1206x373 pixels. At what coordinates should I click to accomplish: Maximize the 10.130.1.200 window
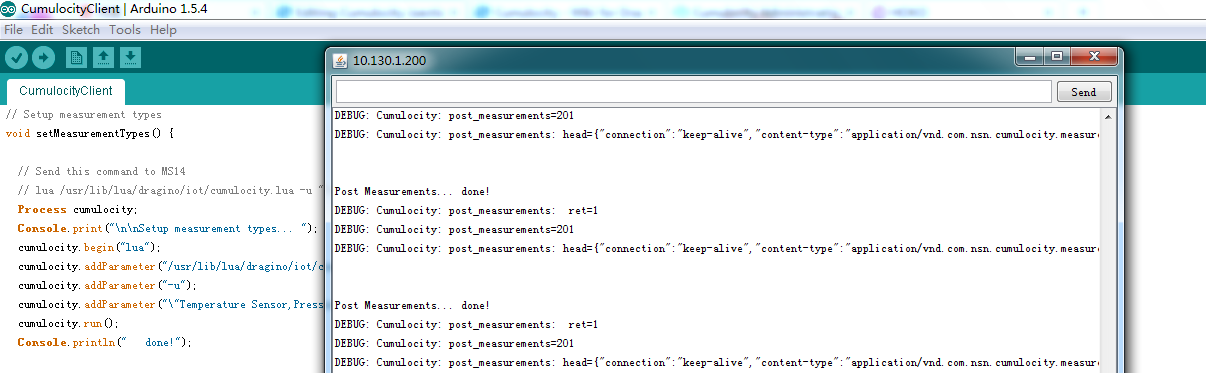pos(1056,57)
